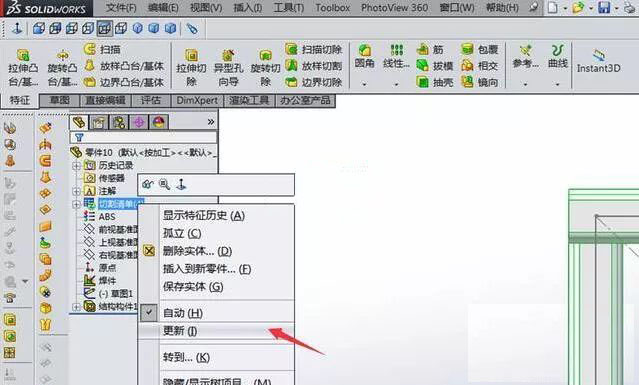Select the Swept Cut (扫描切除) tool
This screenshot has width=639, height=385.
tap(313, 49)
